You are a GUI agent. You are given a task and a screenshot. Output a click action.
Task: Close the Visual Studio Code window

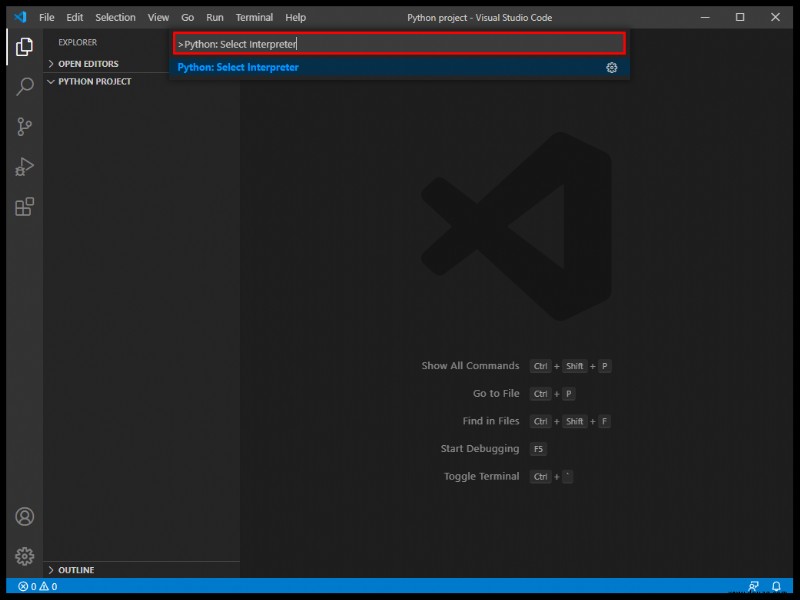click(x=775, y=17)
